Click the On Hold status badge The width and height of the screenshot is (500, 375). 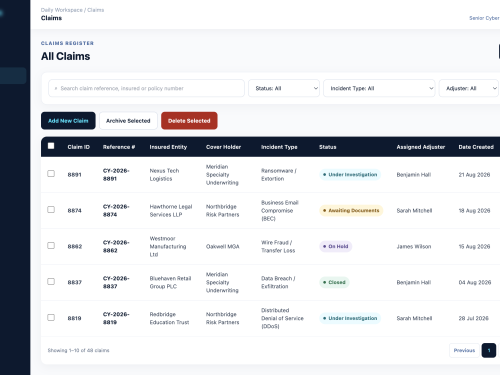point(336,246)
